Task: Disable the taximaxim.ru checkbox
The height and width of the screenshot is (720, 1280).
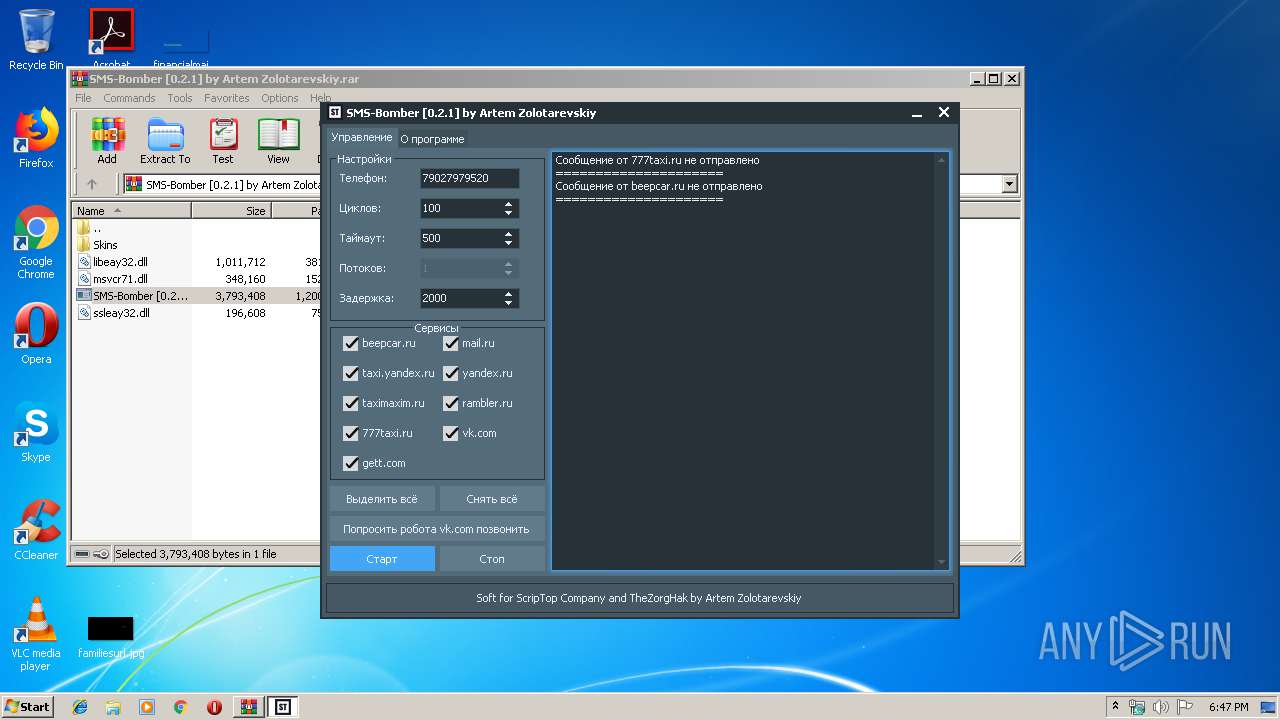Action: point(350,403)
